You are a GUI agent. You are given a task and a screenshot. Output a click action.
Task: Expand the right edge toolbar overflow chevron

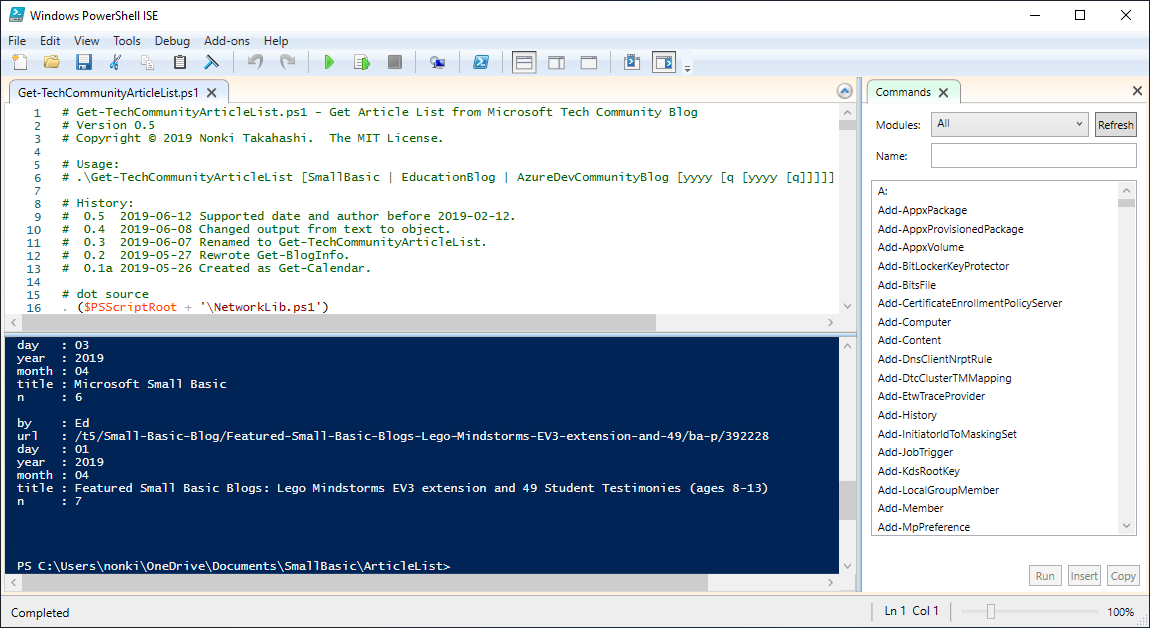687,66
